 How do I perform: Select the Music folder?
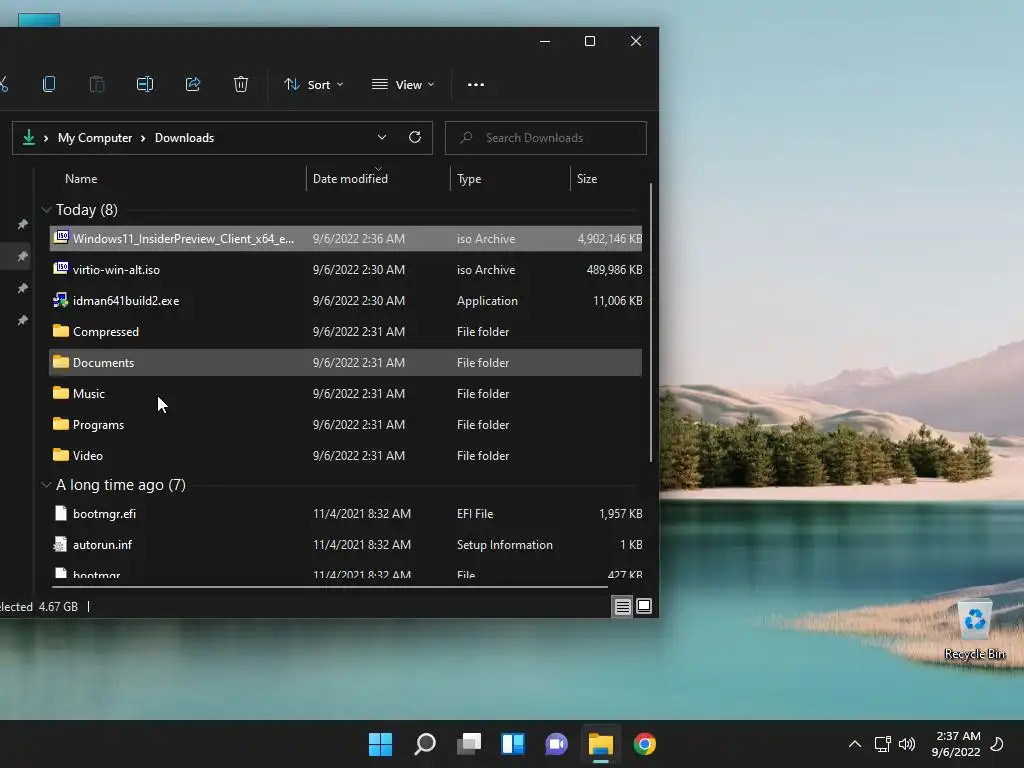pos(345,394)
